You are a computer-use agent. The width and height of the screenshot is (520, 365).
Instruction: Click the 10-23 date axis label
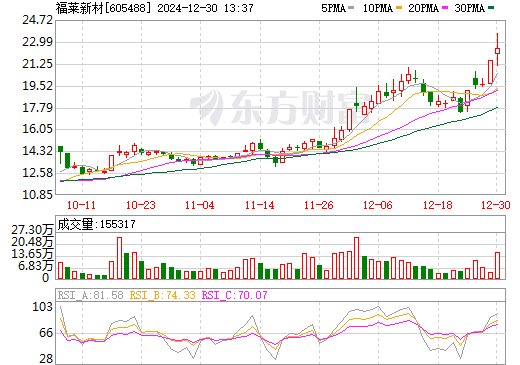(x=141, y=205)
